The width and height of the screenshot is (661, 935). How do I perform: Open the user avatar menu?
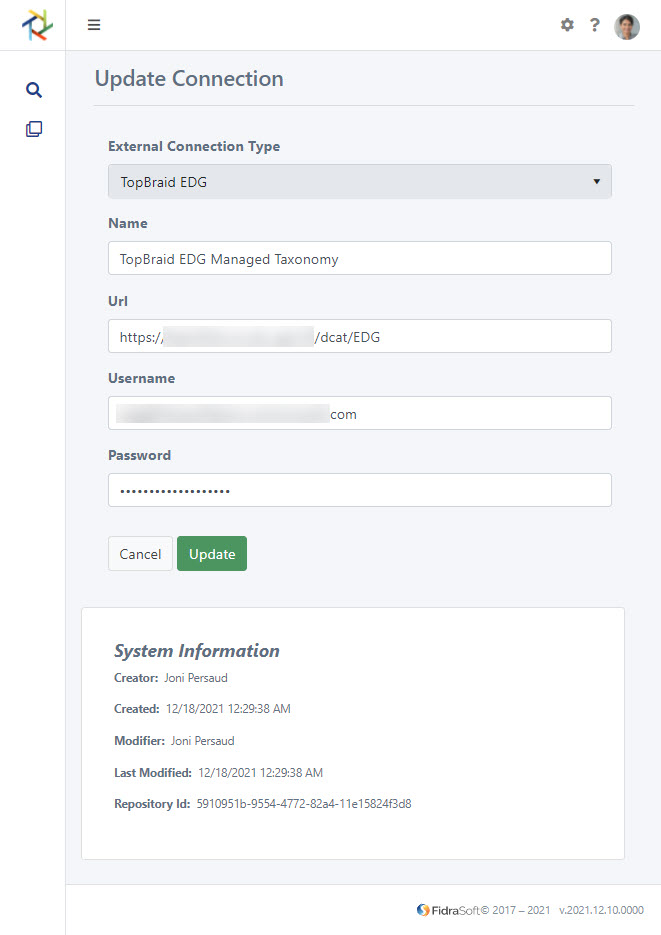(627, 26)
